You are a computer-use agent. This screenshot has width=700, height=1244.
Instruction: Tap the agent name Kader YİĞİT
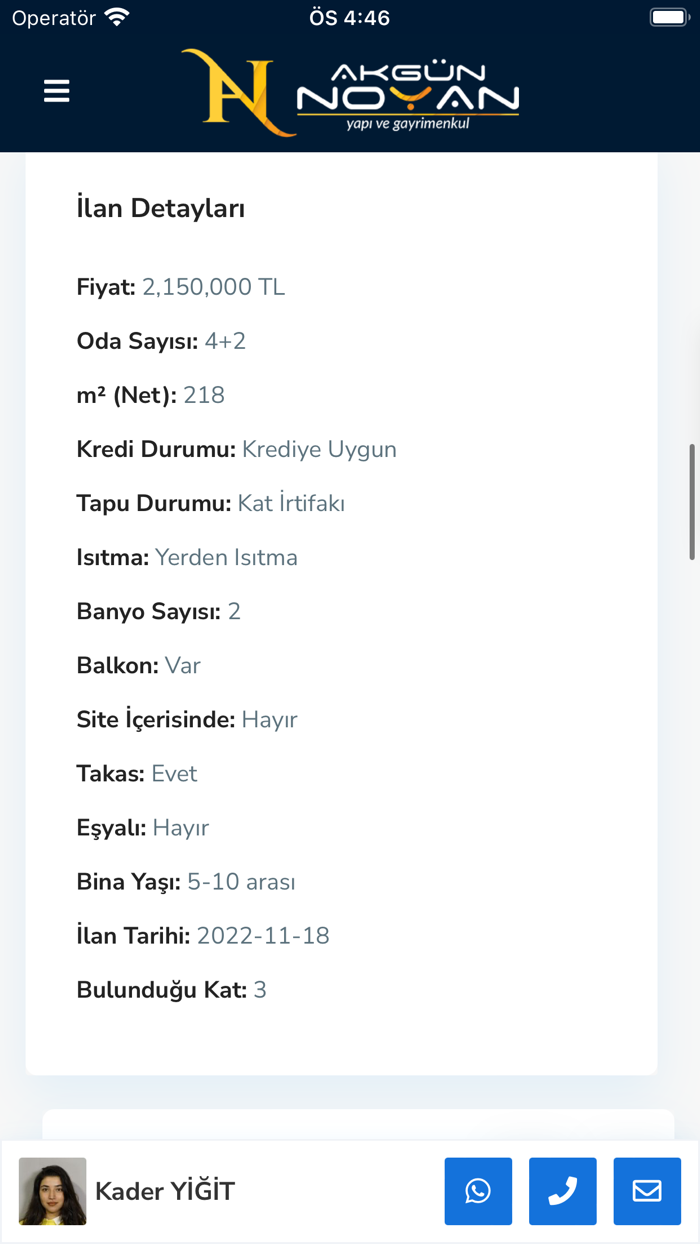pyautogui.click(x=164, y=1191)
